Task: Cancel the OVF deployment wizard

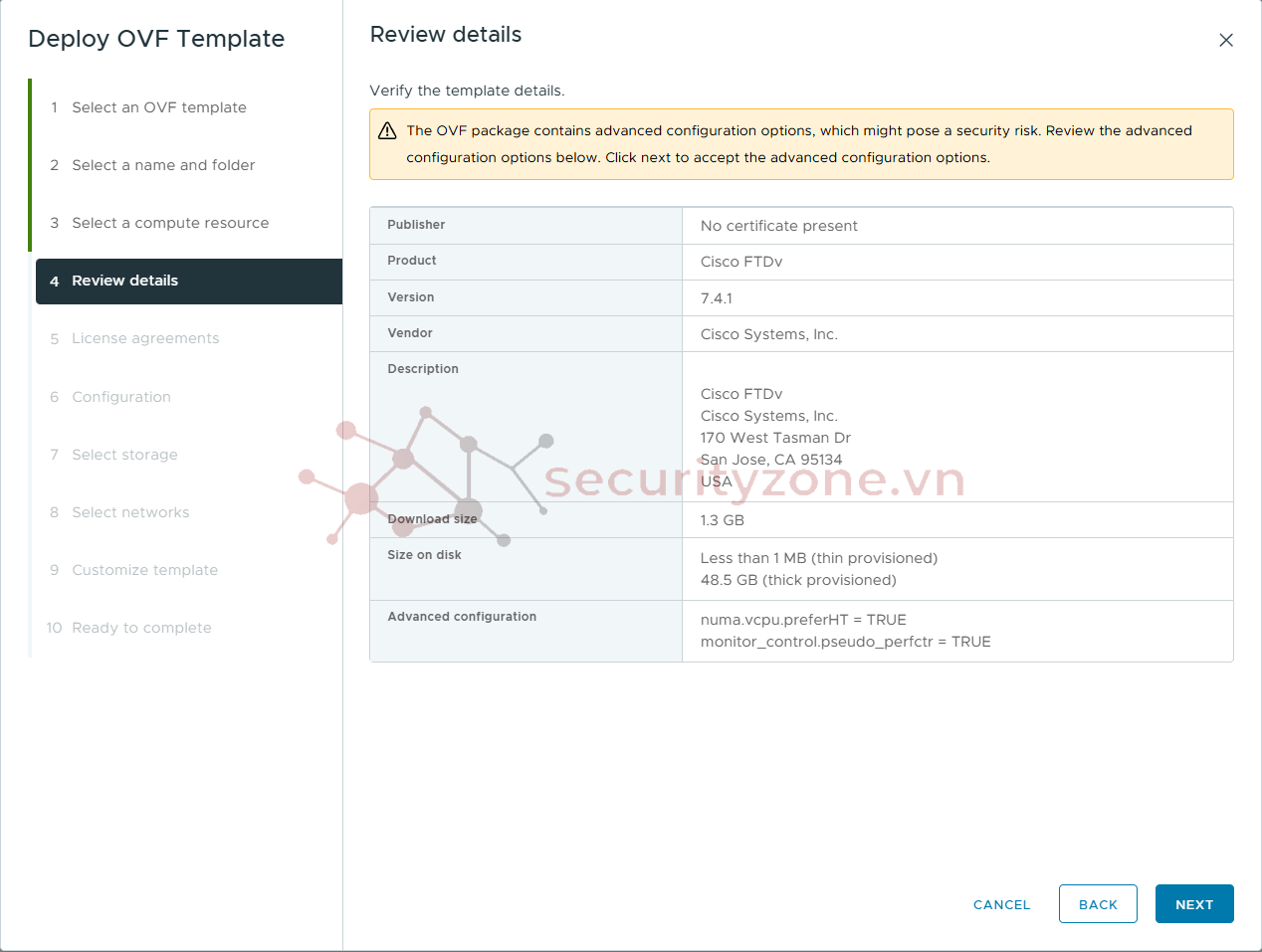Action: coord(1001,904)
